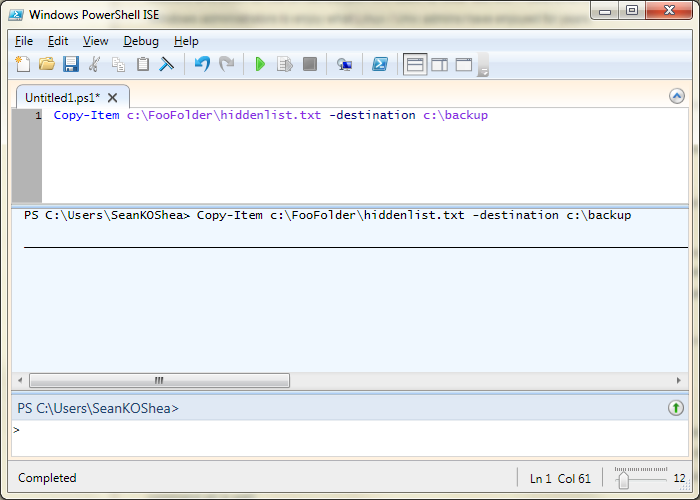Screen dimensions: 700x500
Task: Click the Ln 1 Col 61 indicator
Action: point(560,479)
